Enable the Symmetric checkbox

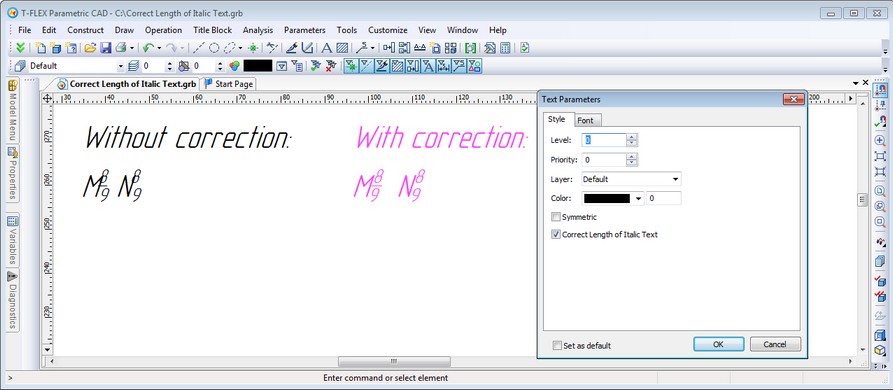(x=556, y=217)
